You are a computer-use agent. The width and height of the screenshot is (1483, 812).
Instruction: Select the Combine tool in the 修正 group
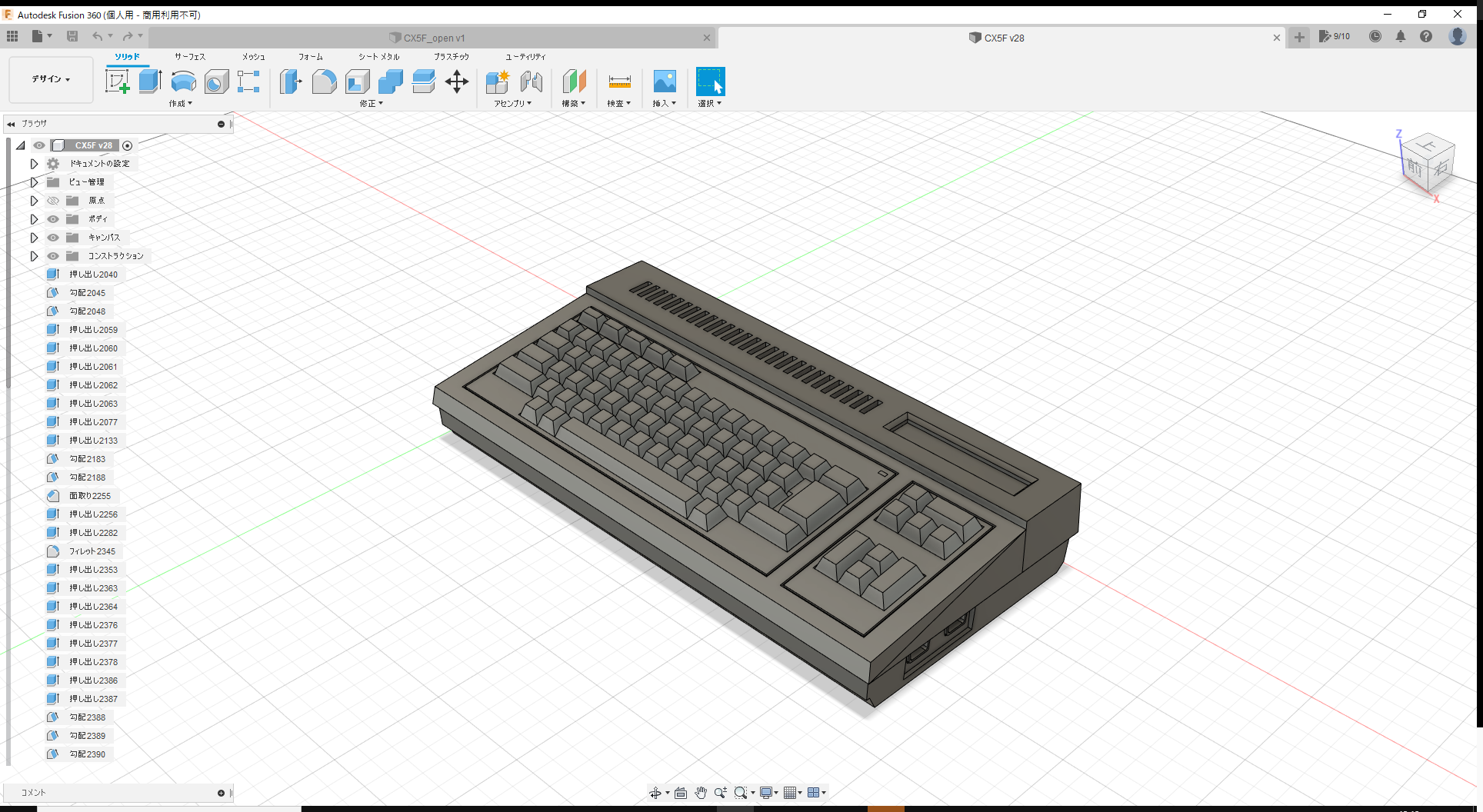click(390, 82)
